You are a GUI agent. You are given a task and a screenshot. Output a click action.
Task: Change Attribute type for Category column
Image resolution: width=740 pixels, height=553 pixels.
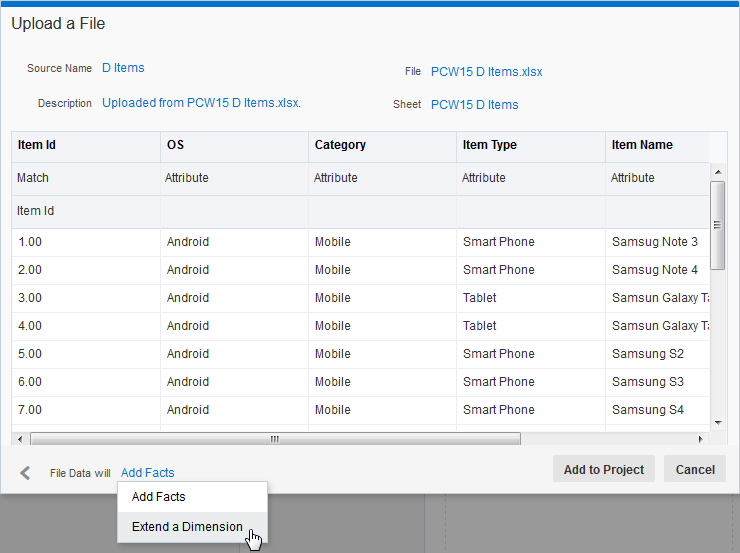(x=382, y=178)
